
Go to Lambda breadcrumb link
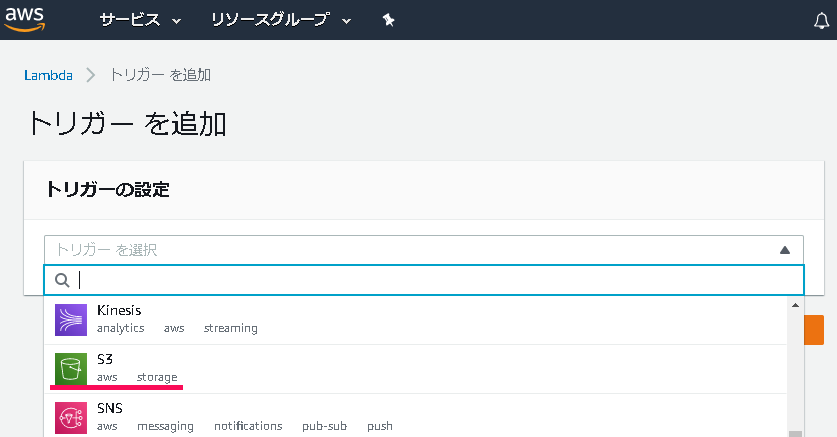tap(48, 75)
